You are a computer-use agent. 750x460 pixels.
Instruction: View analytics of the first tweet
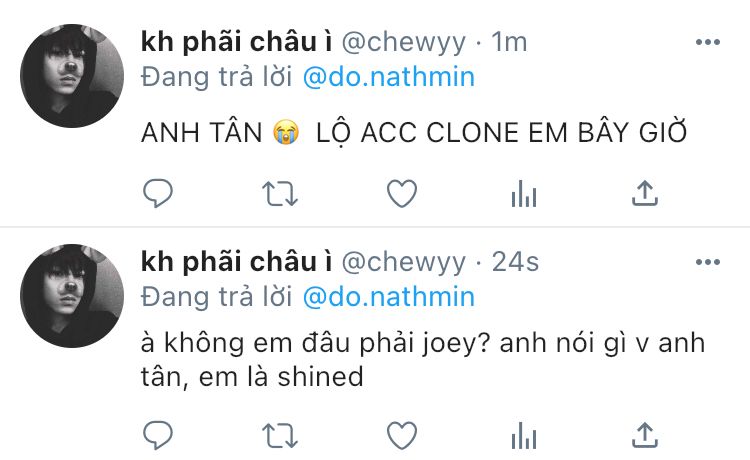[524, 194]
